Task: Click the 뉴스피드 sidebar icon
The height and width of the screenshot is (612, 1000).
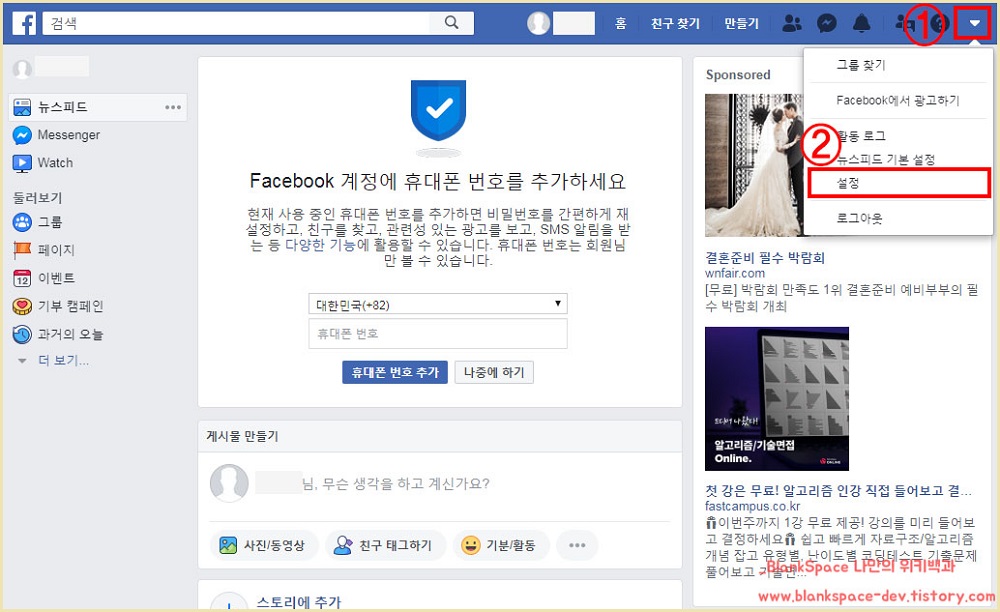Action: (x=22, y=107)
